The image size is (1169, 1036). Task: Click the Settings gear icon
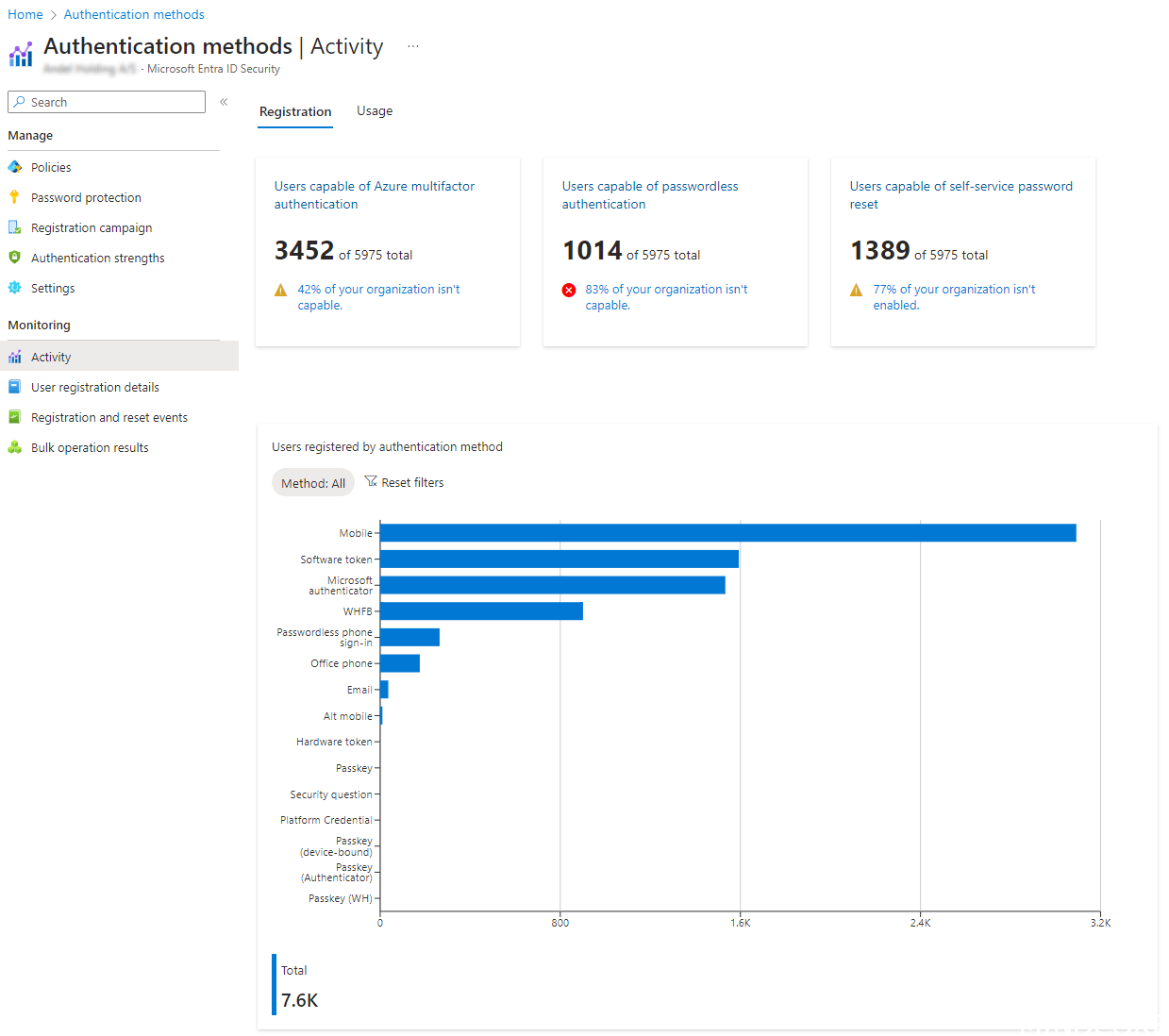(15, 288)
